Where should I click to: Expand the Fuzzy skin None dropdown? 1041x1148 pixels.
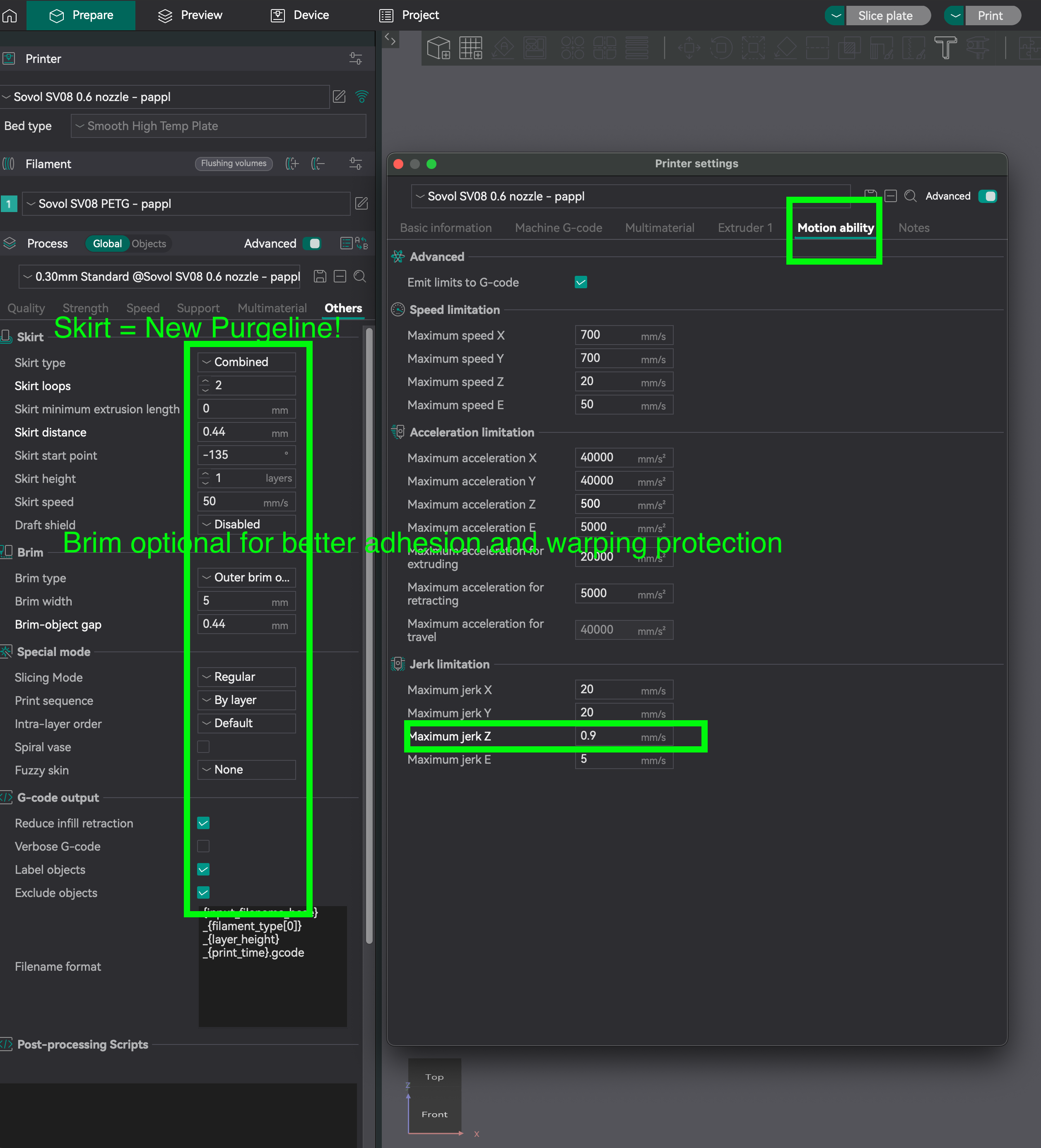click(x=246, y=770)
